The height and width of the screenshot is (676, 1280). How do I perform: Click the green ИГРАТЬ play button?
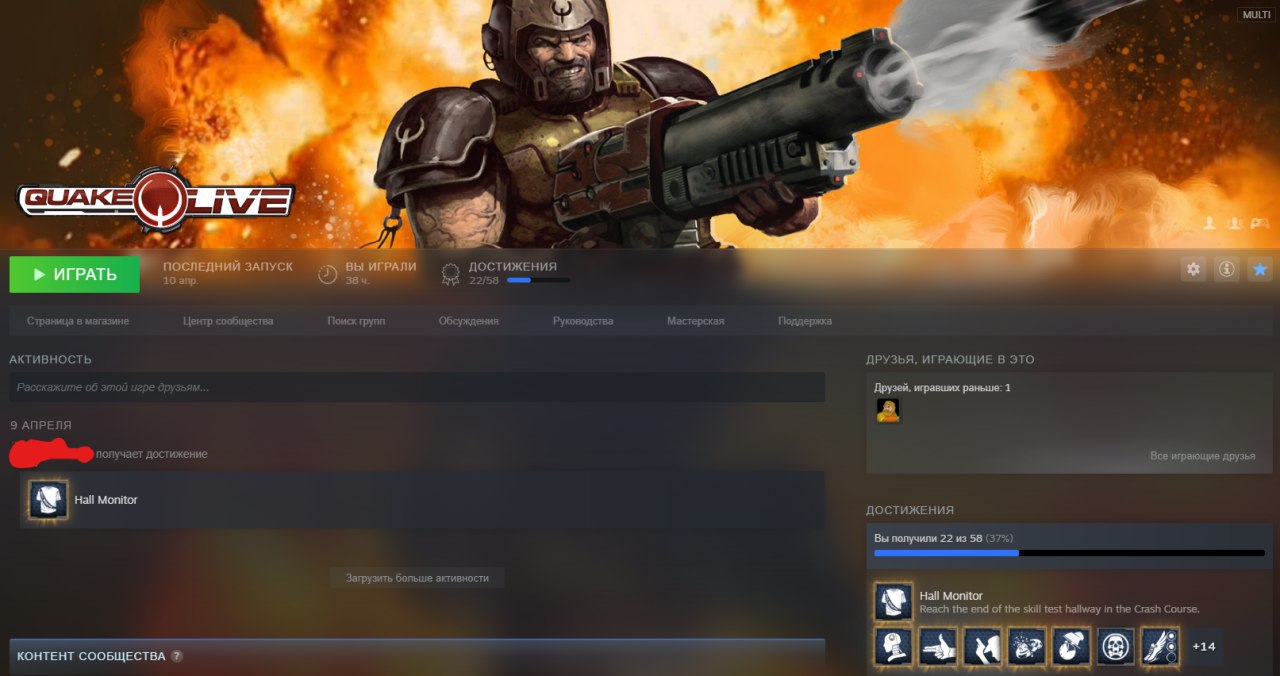coord(74,274)
